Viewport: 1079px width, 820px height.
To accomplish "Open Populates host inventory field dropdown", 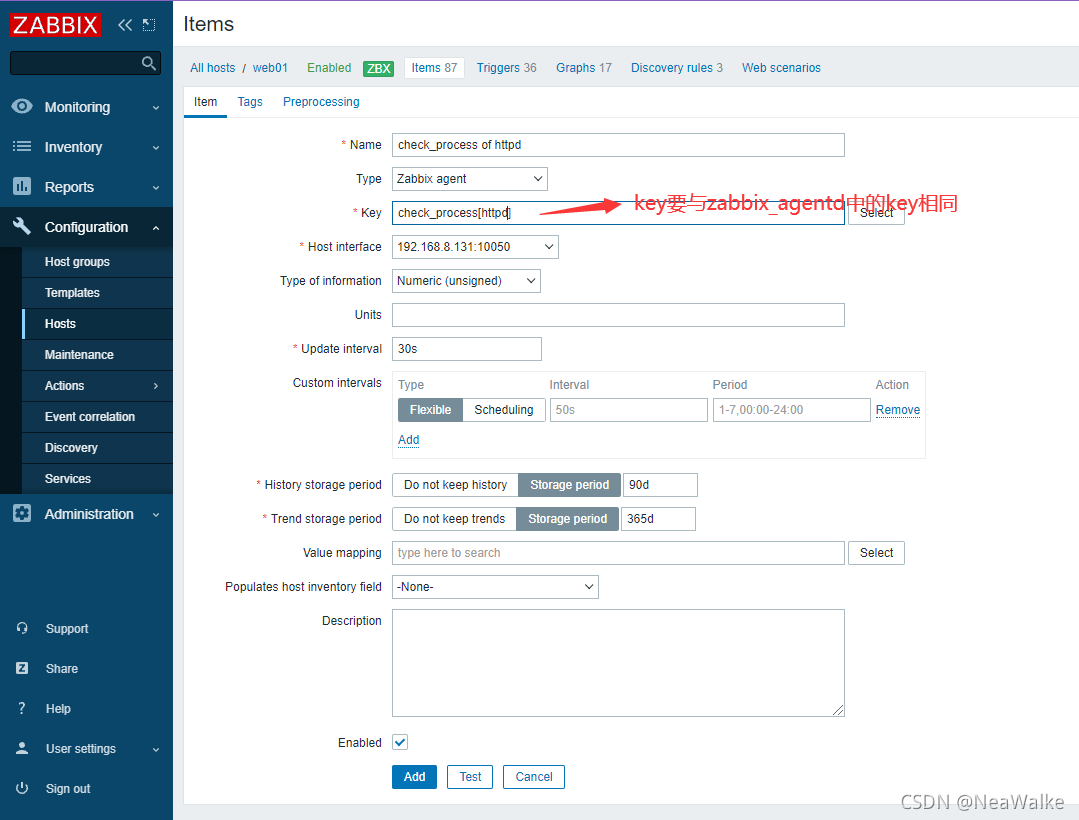I will click(495, 587).
